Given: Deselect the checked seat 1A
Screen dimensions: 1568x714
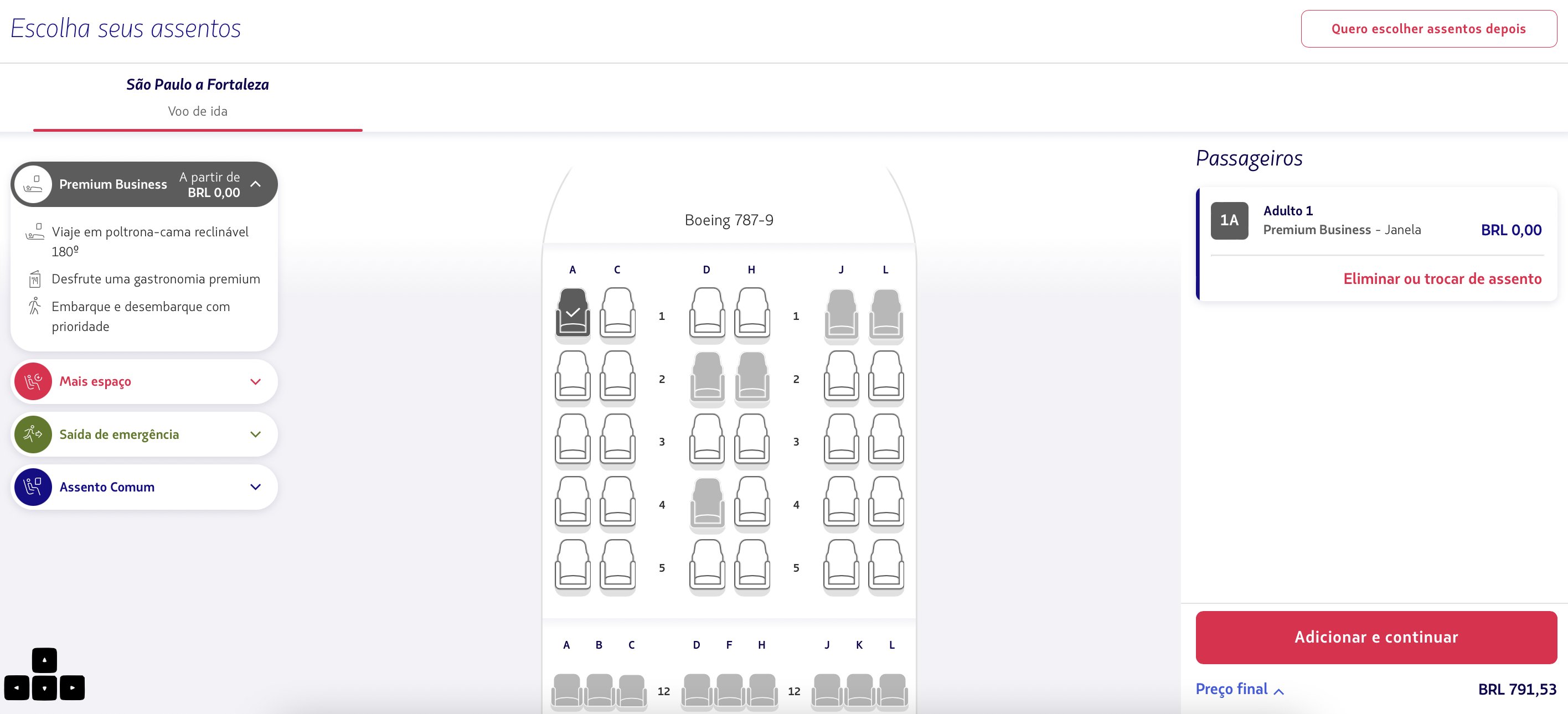Looking at the screenshot, I should click(572, 313).
